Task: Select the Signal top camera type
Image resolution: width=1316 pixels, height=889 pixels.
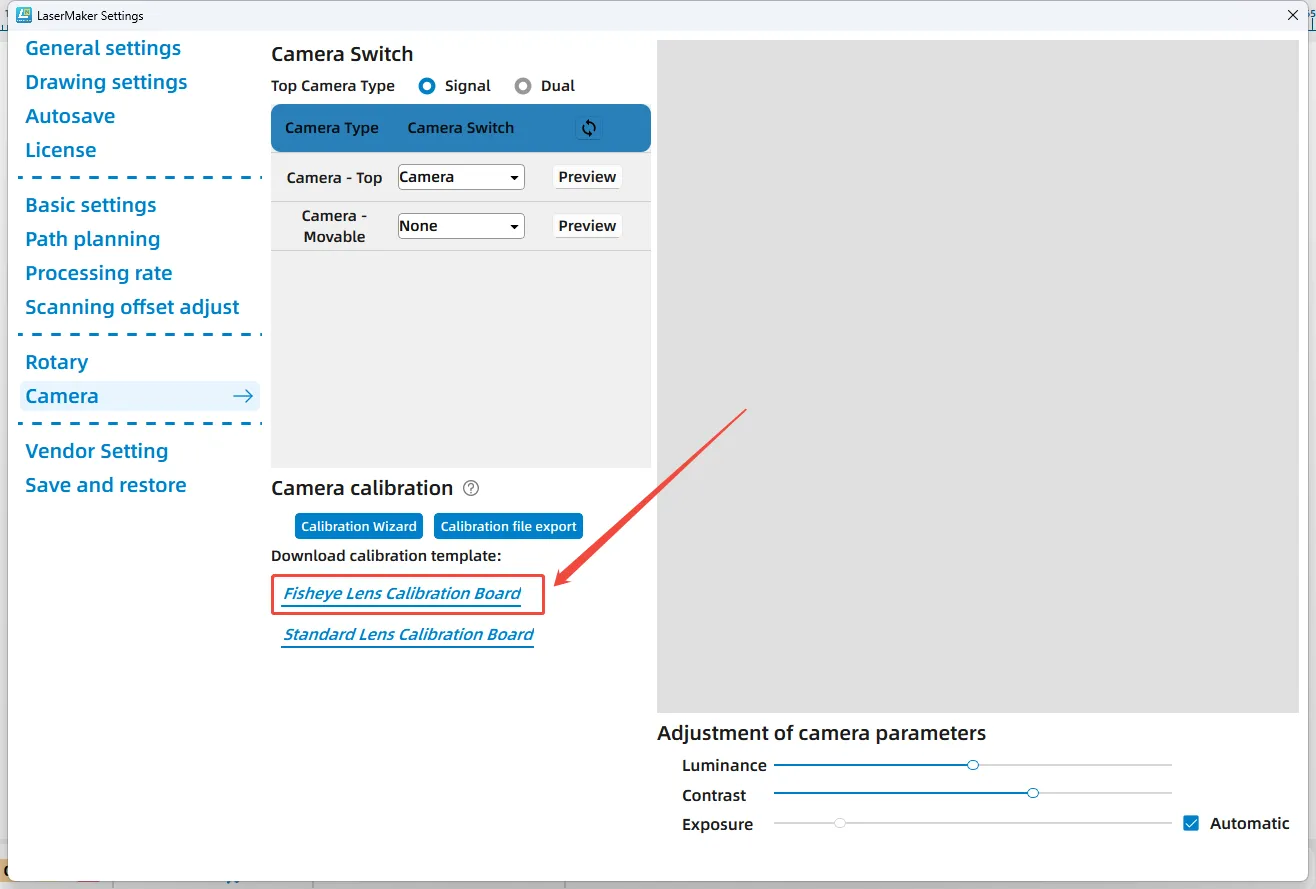Action: tap(427, 86)
